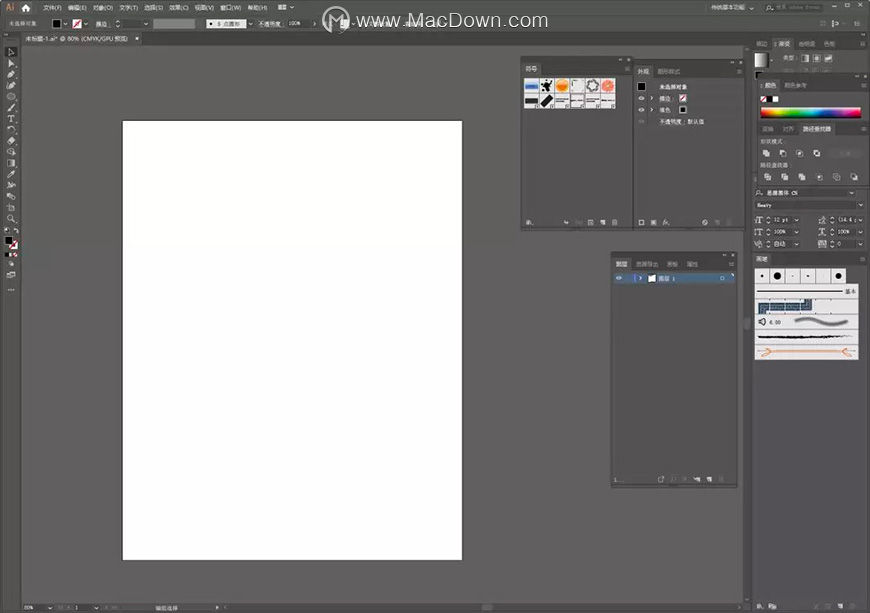Toggle visibility eye of 图层 1 layer
Screen dimensions: 870x613
pyautogui.click(x=619, y=278)
